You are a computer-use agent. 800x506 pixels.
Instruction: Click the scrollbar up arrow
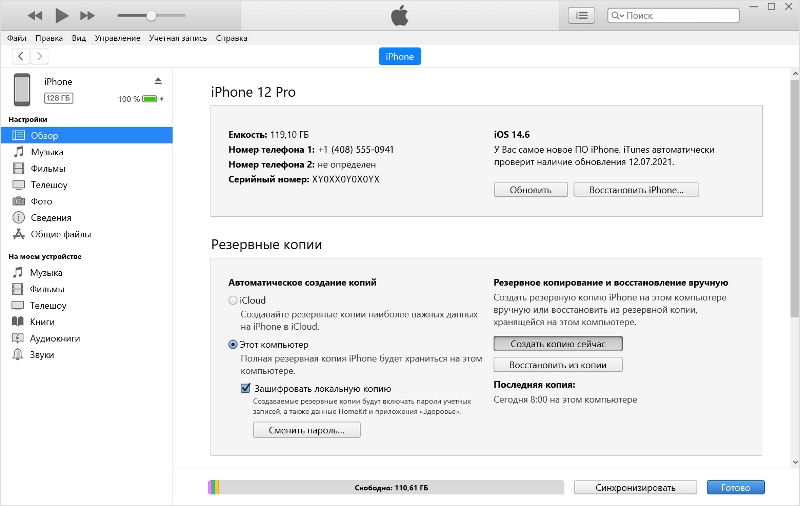[795, 74]
